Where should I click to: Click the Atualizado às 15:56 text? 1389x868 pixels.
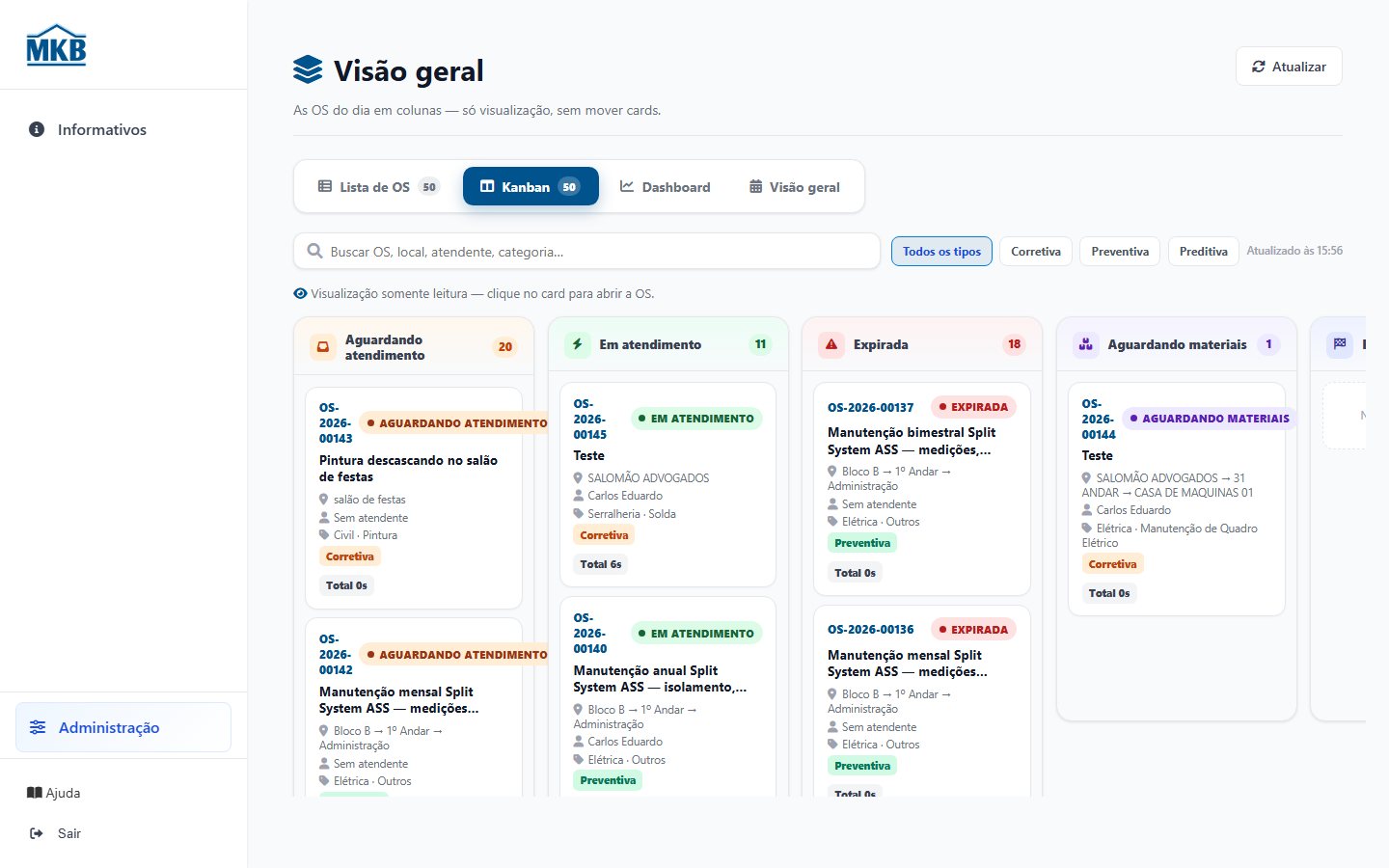click(x=1294, y=251)
